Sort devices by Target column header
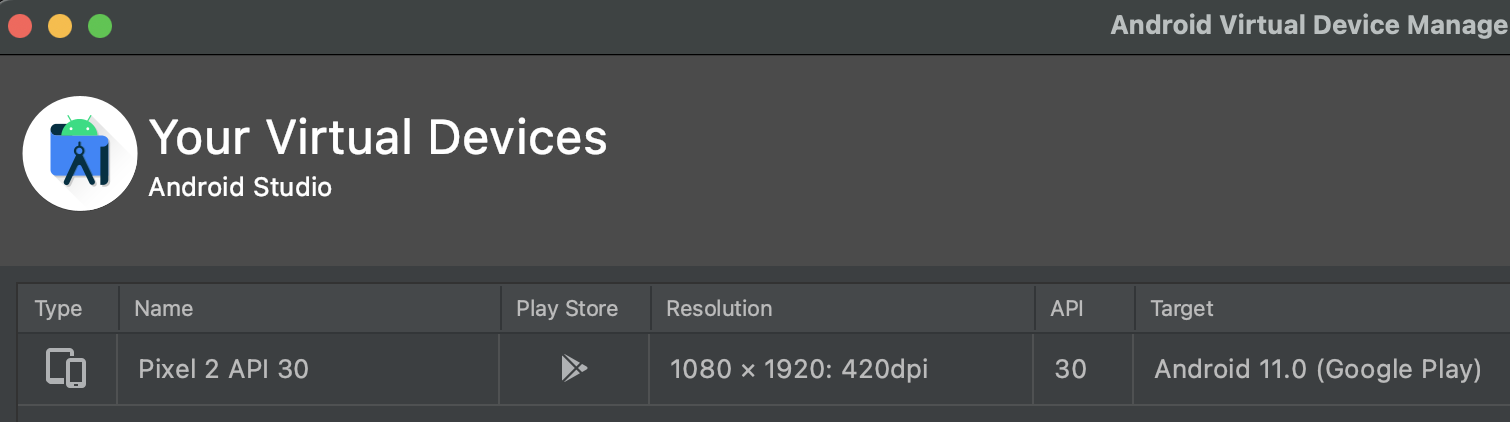The width and height of the screenshot is (1510, 422). click(x=1322, y=308)
